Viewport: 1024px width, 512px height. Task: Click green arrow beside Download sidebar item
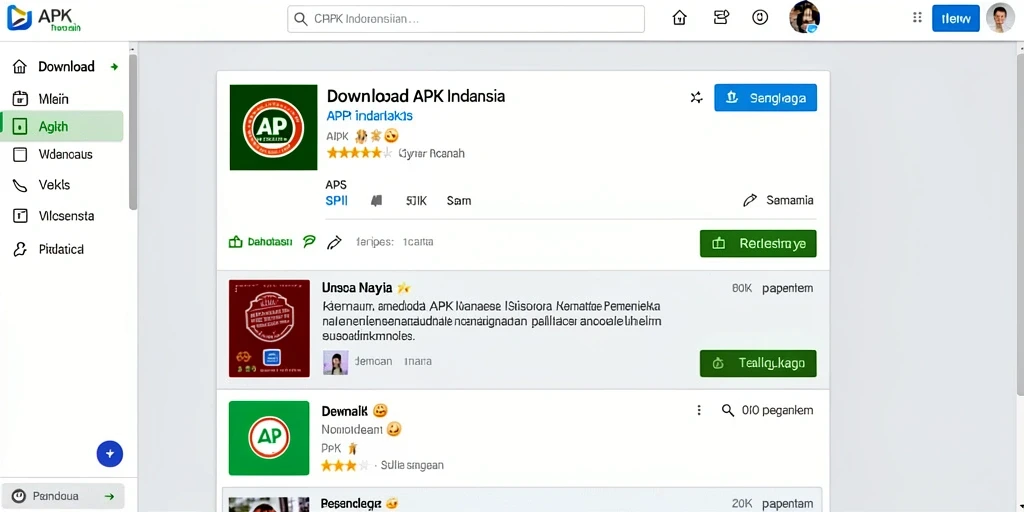[x=115, y=67]
